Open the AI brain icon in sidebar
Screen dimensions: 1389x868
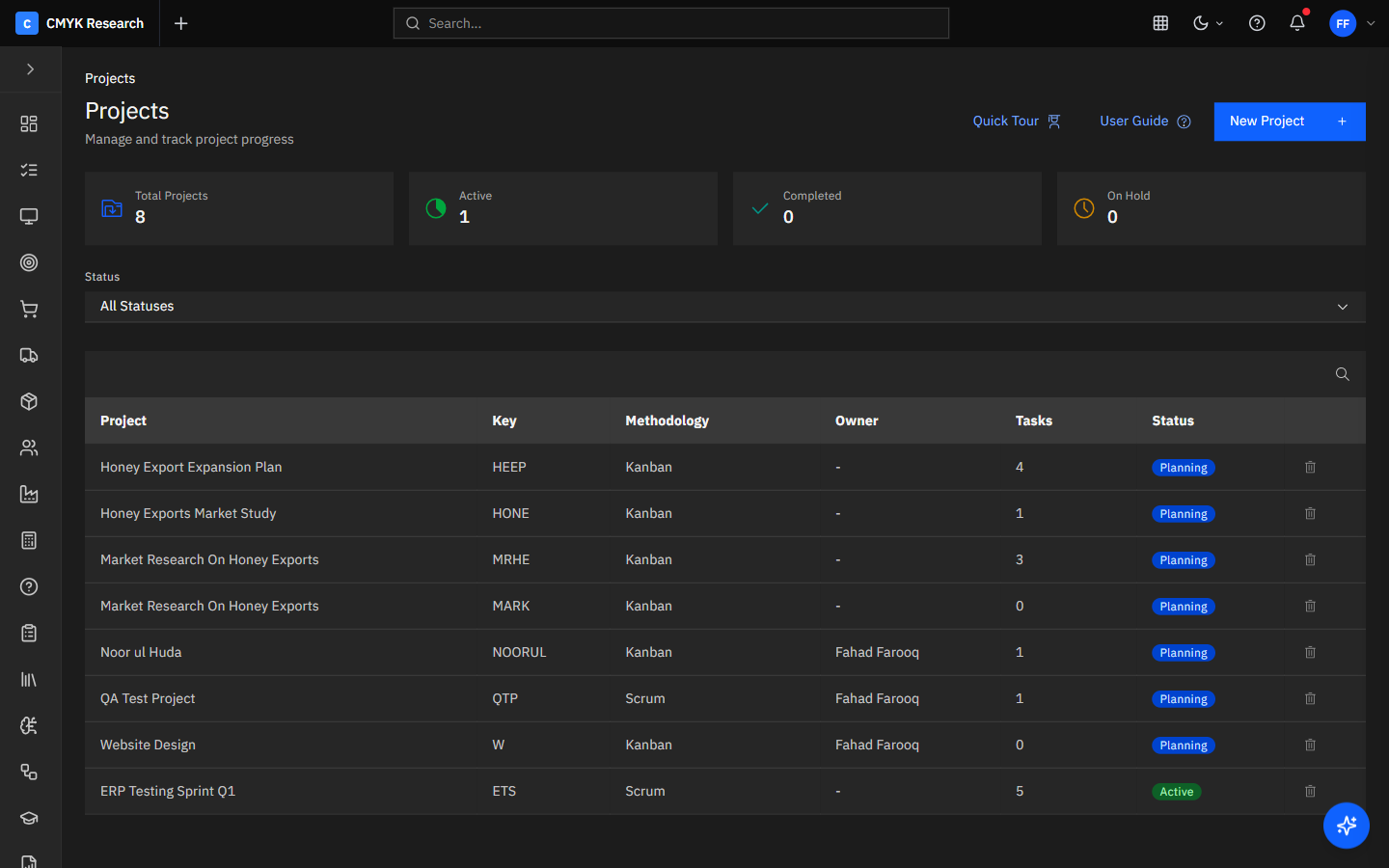coord(29,725)
